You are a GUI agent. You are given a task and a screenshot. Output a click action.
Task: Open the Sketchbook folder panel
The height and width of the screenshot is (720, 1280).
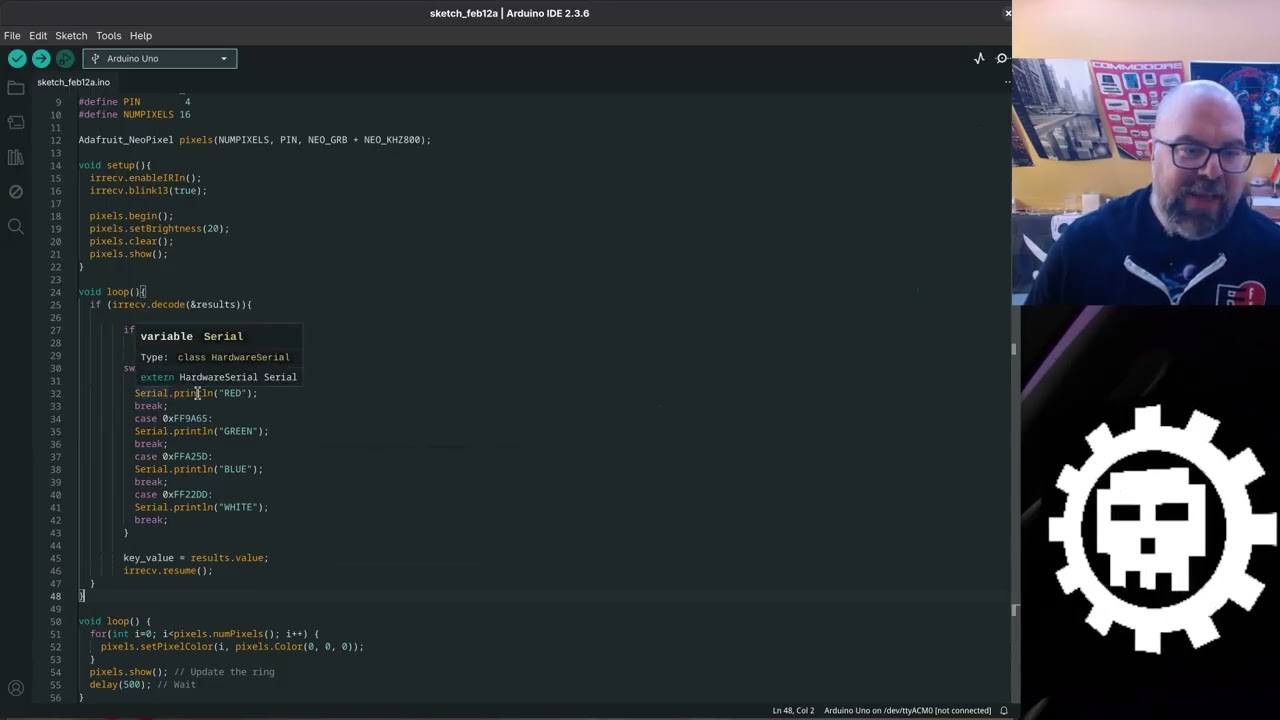(x=16, y=88)
